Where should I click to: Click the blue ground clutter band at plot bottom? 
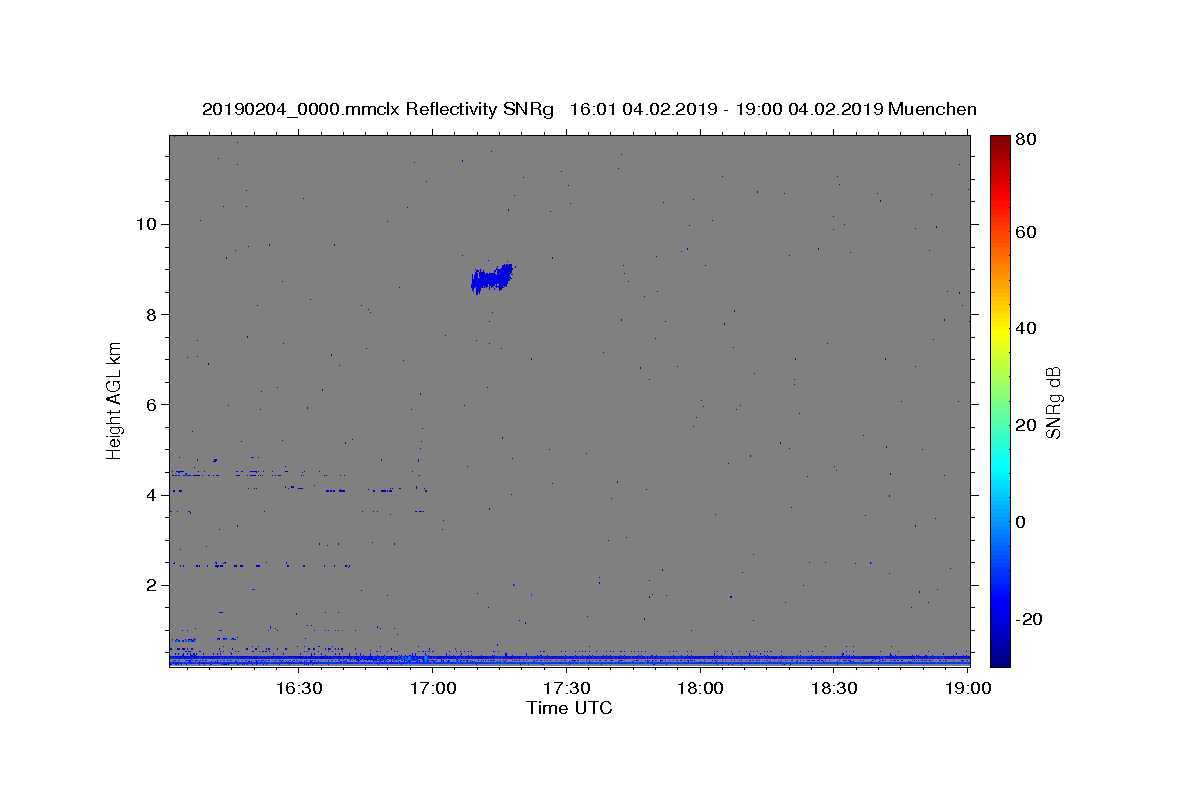(569, 660)
